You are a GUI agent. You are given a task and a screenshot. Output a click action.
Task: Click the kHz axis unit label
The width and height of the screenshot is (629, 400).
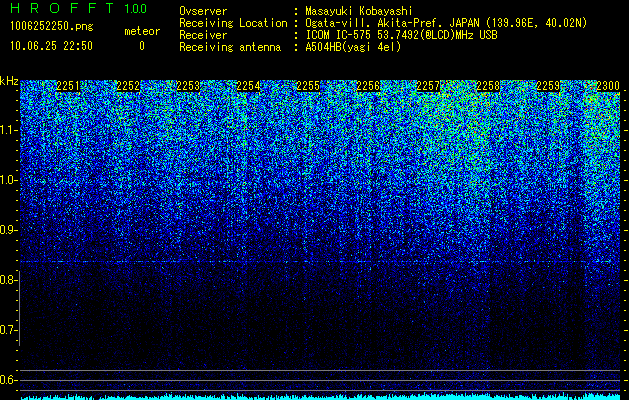[9, 81]
